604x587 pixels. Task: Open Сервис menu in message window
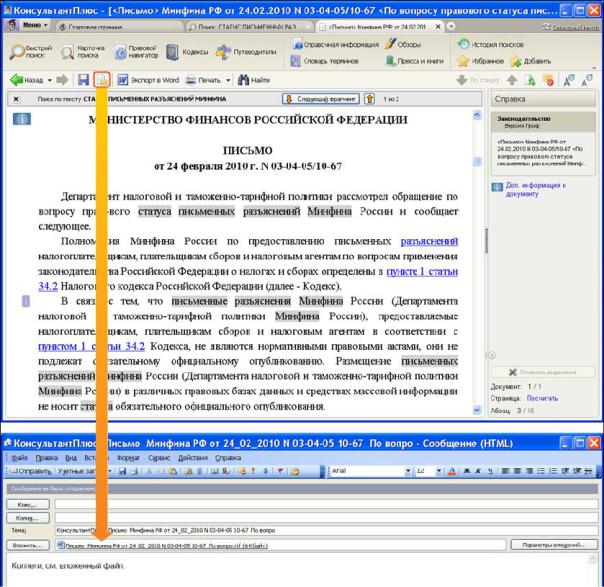[x=159, y=458]
